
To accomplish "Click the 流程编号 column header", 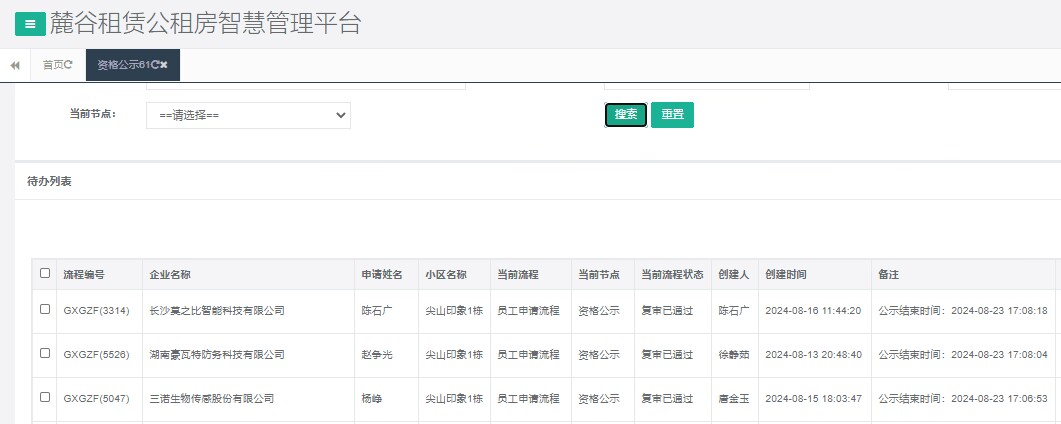I will (x=84, y=274).
